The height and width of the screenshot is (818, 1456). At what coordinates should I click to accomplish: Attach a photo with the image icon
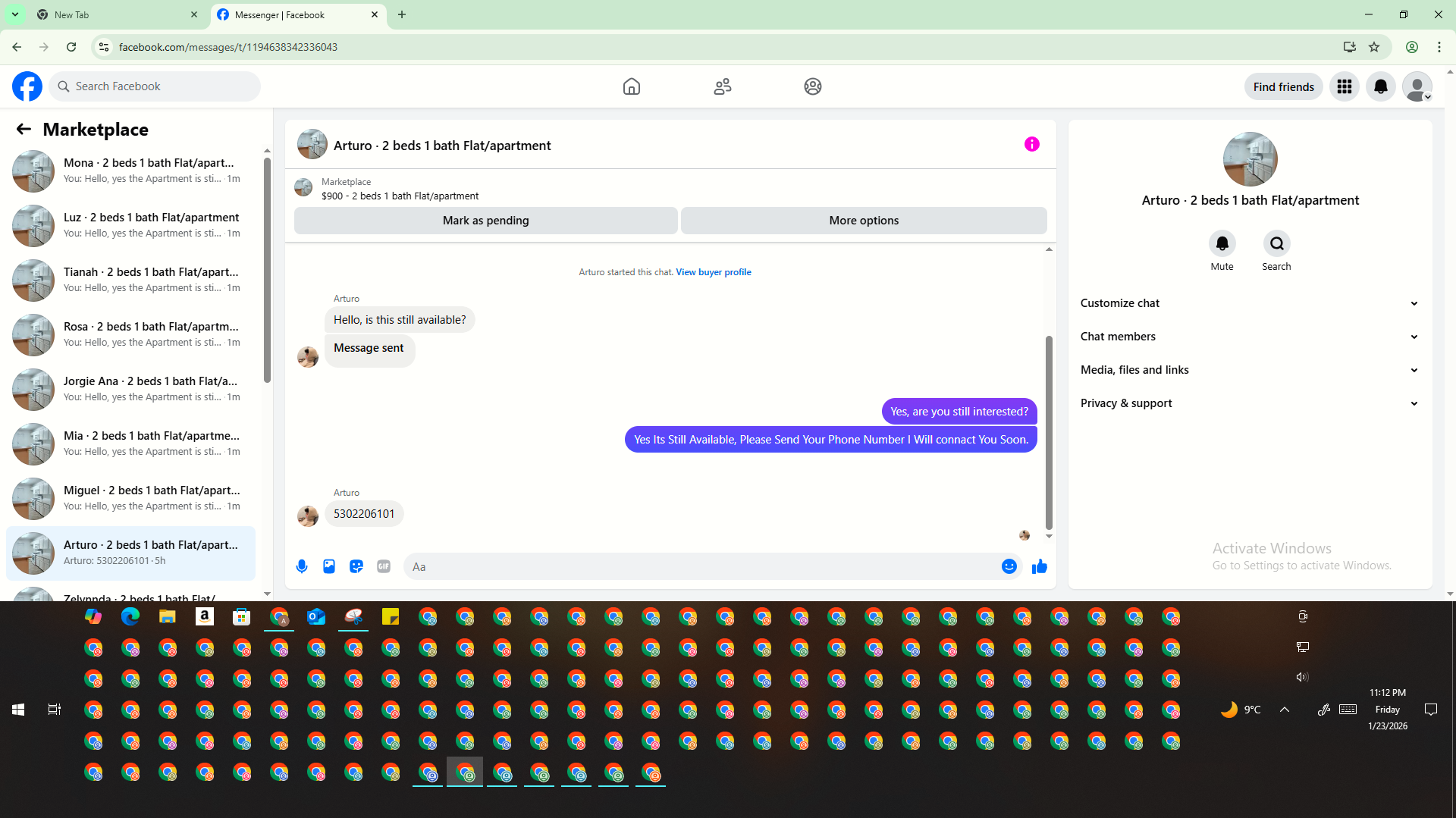point(329,566)
